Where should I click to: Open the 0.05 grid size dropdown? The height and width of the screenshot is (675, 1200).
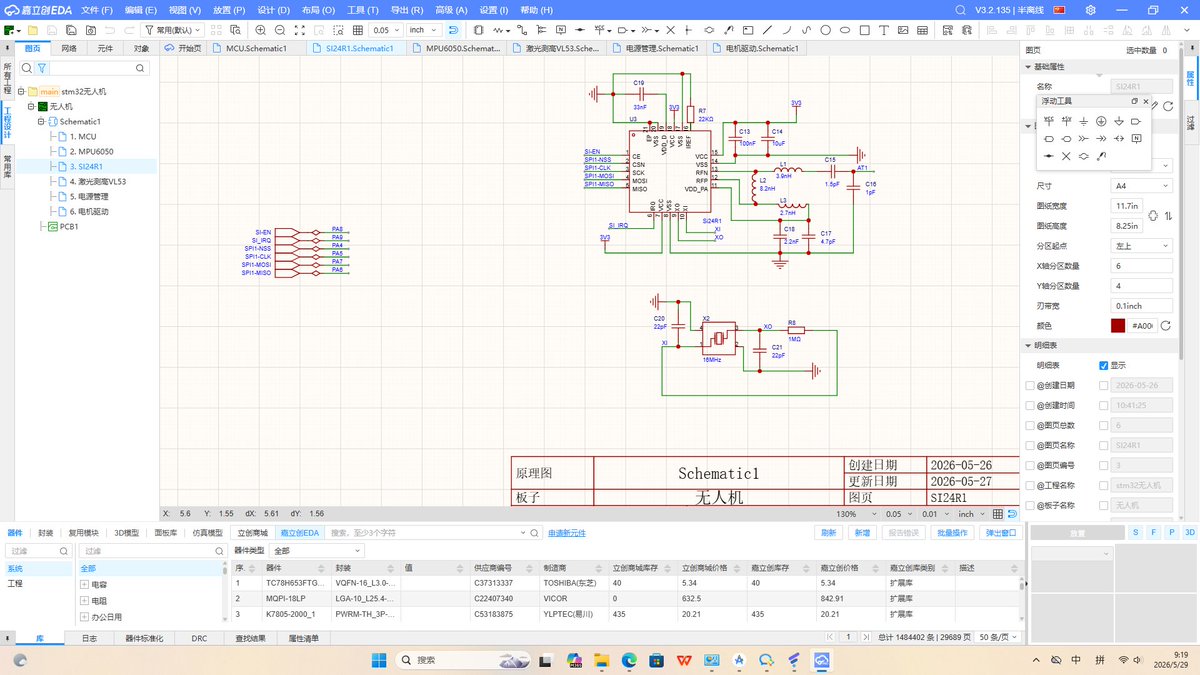[387, 30]
